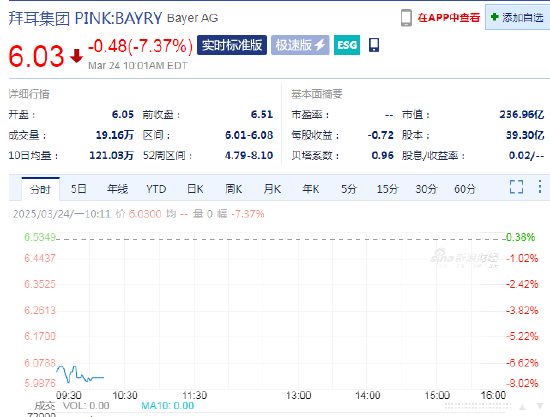
Task: Click the volume value 19.16万
Action: [x=115, y=135]
